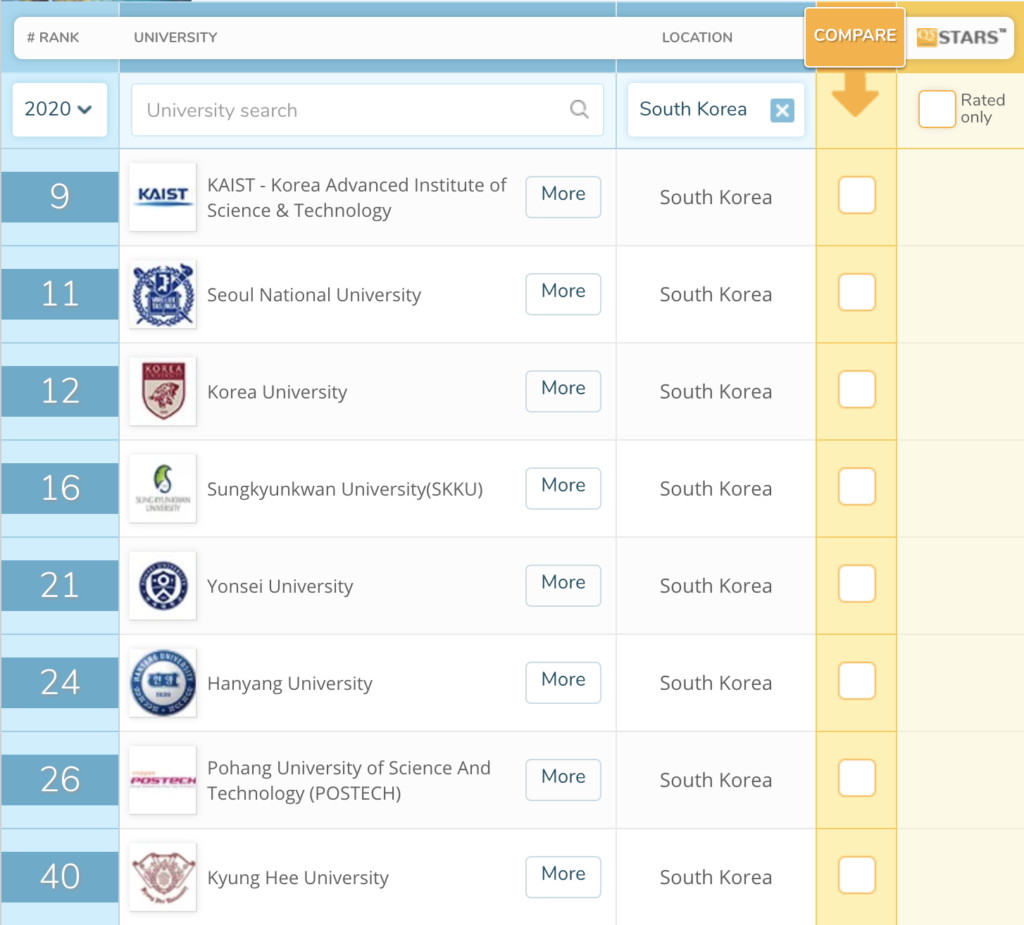Image resolution: width=1024 pixels, height=925 pixels.
Task: Click the POSTECH logo
Action: [163, 779]
